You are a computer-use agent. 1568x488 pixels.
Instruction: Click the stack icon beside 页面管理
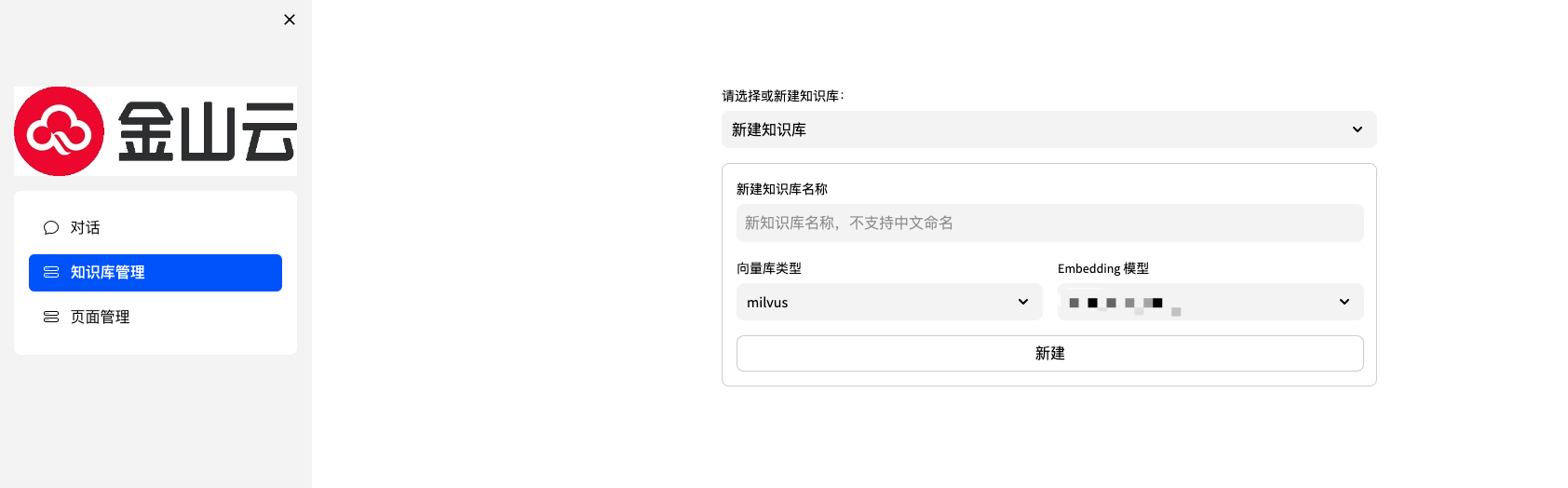click(51, 317)
